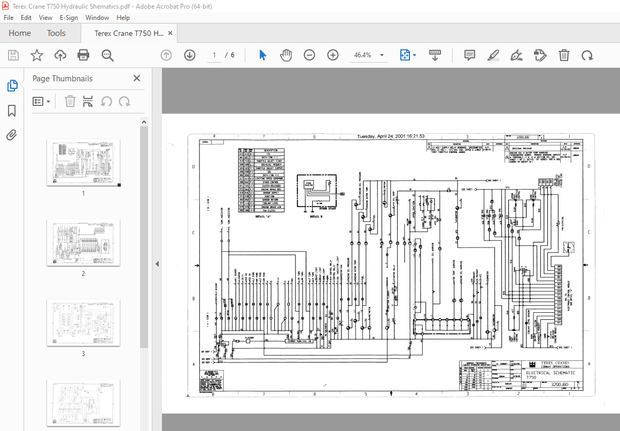The width and height of the screenshot is (620, 431).
Task: Switch to the Home tab
Action: (x=20, y=33)
